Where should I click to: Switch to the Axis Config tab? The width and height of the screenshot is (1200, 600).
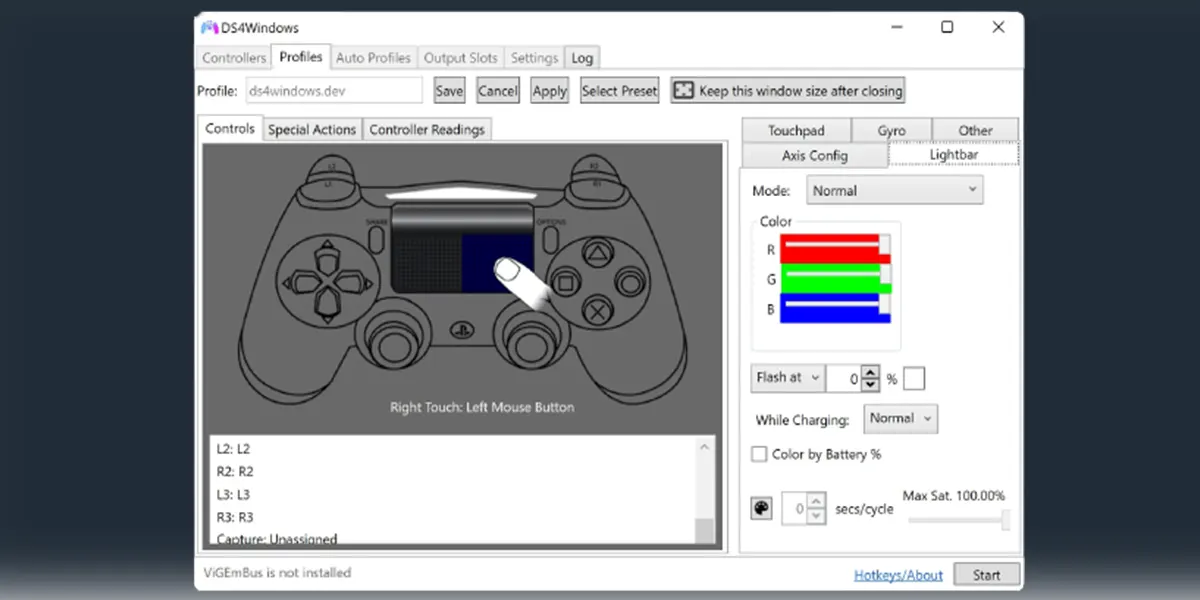(x=815, y=155)
